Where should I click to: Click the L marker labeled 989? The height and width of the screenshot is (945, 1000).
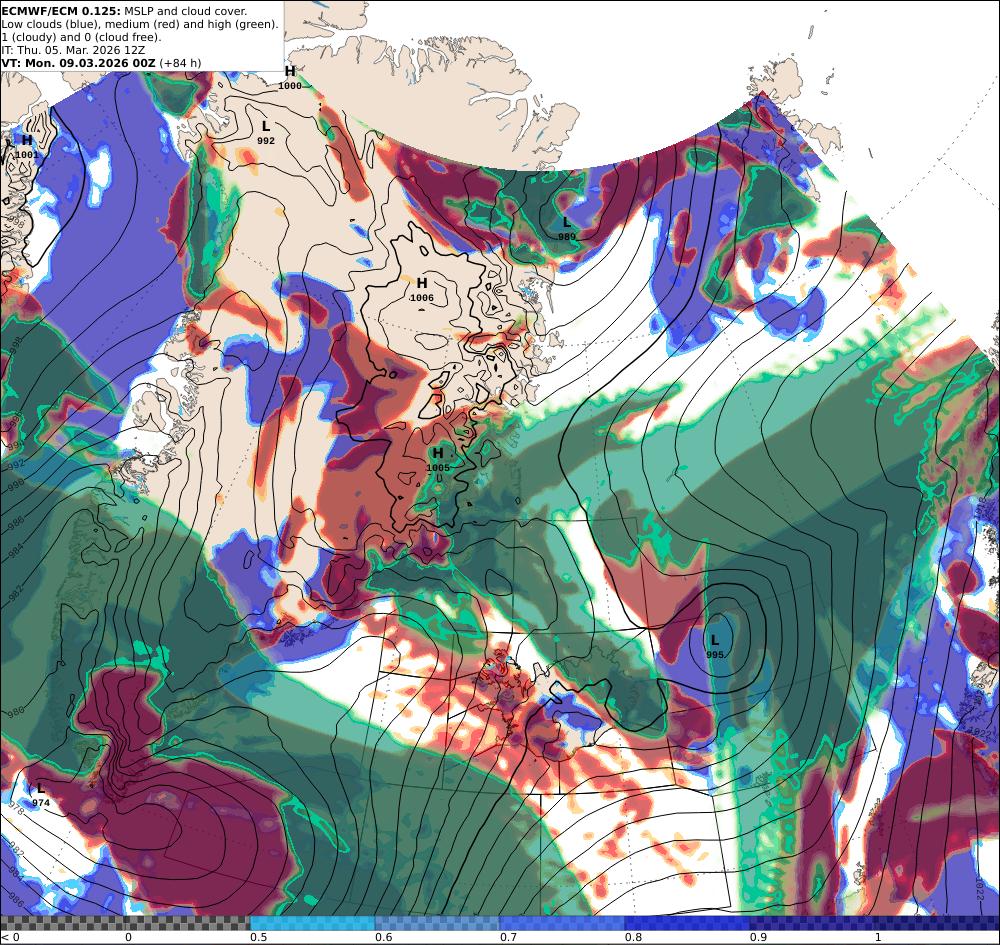(x=566, y=223)
